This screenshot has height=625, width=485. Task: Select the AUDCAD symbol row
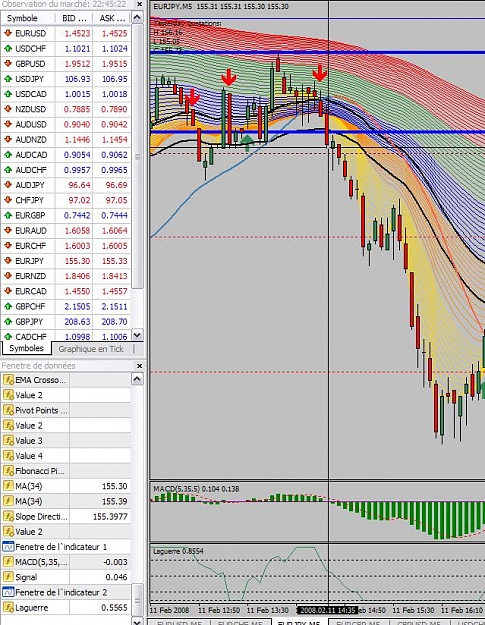(x=66, y=154)
